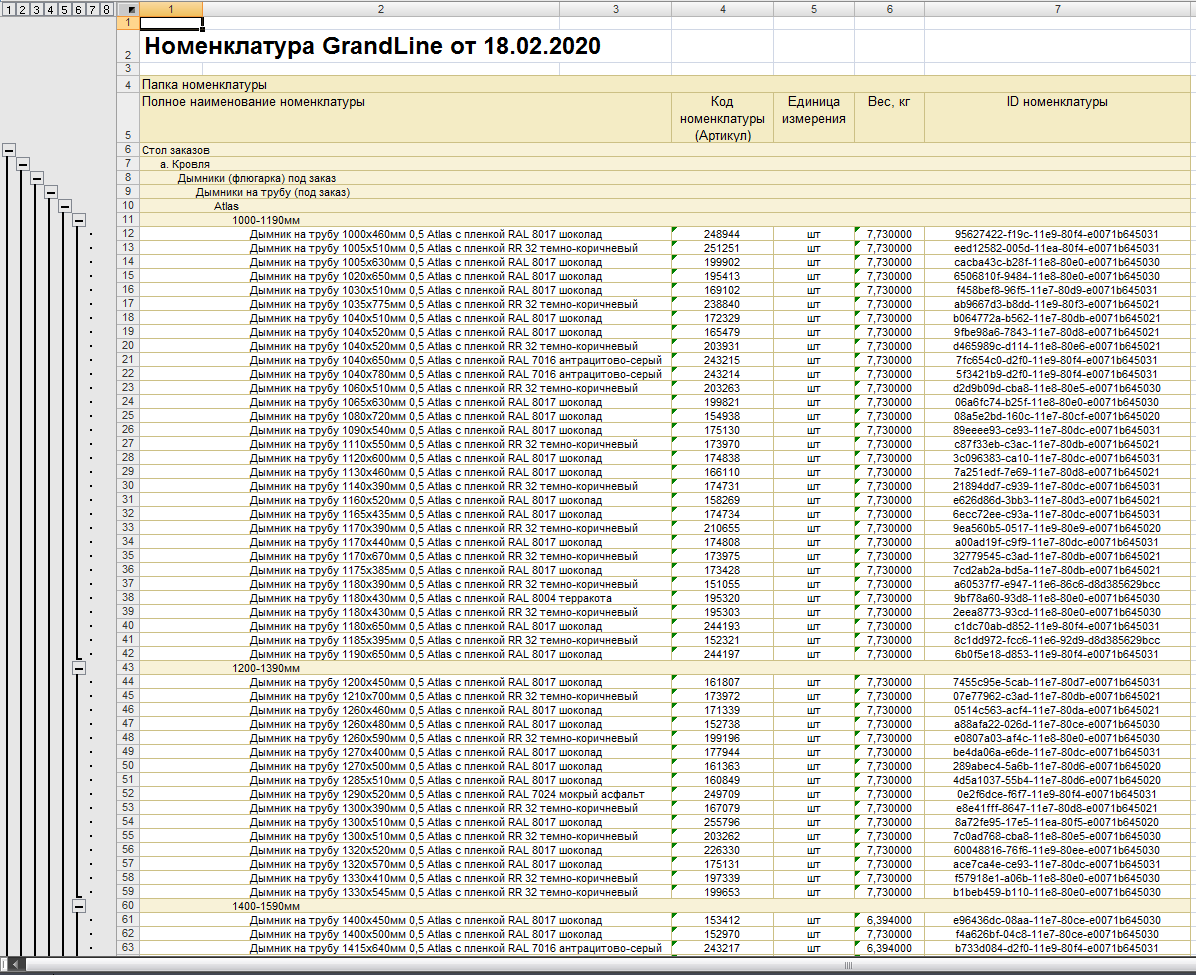1196x975 pixels.
Task: Select column header 3
Action: [616, 9]
